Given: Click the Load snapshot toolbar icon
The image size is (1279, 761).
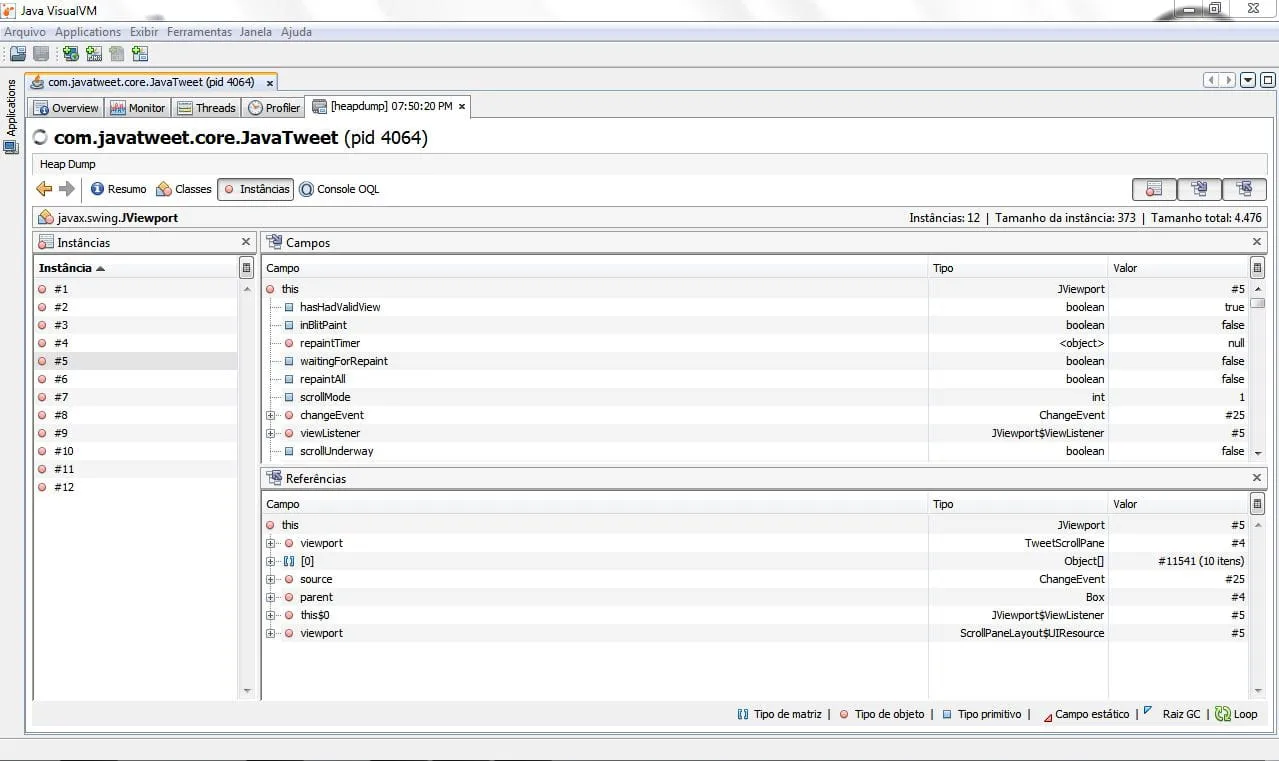Looking at the screenshot, I should [18, 54].
